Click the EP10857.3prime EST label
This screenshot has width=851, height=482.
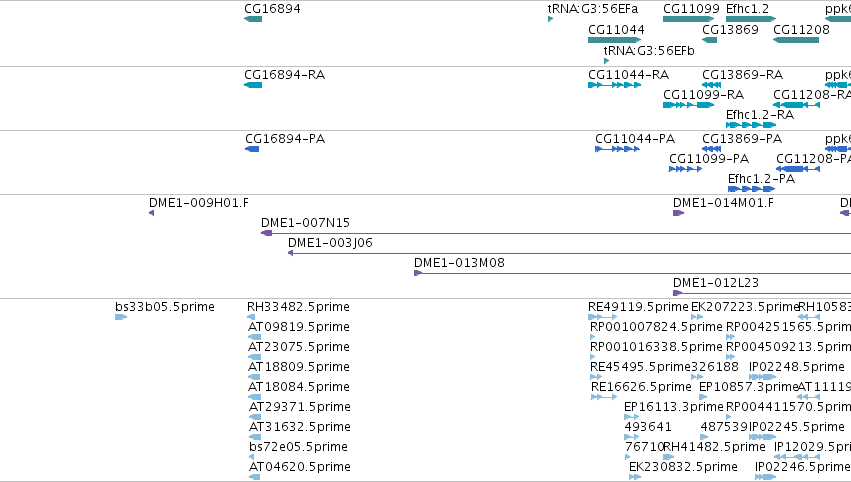click(748, 388)
